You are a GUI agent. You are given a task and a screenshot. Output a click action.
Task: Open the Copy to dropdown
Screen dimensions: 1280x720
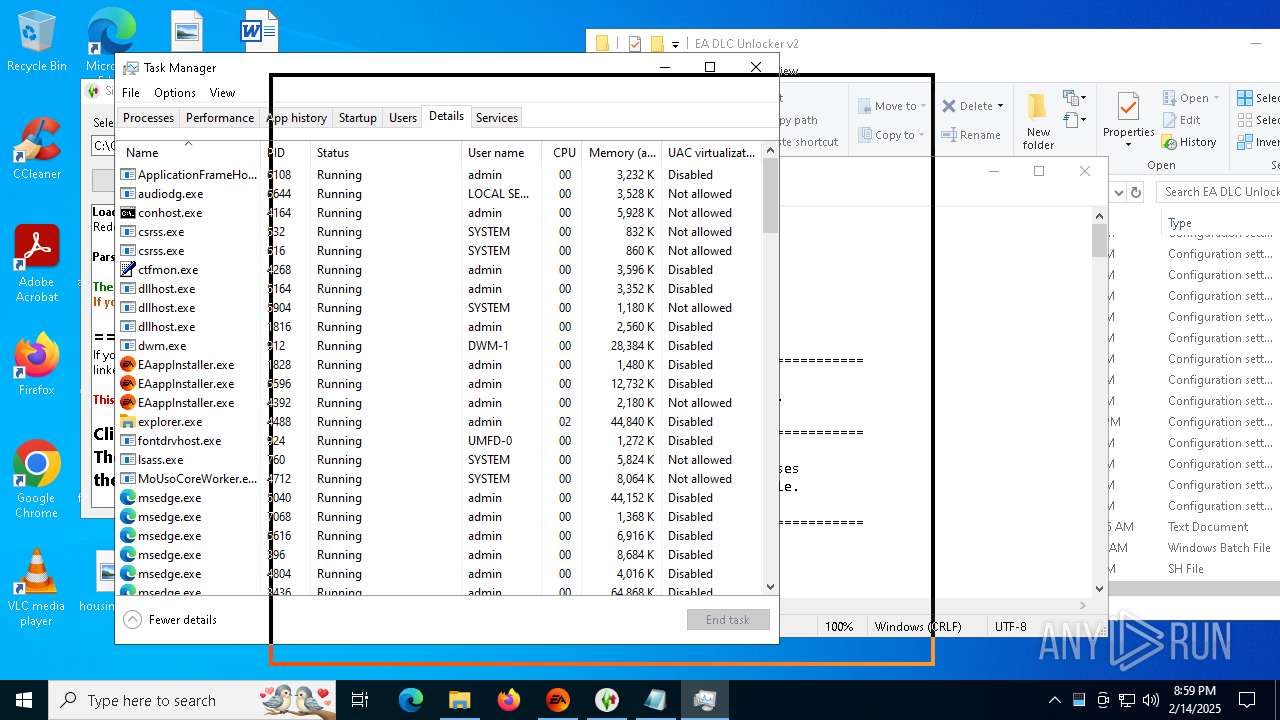pos(891,135)
